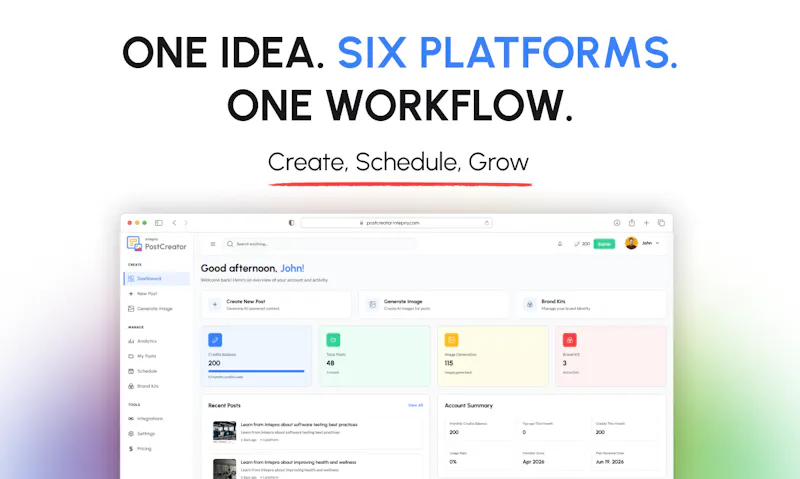Click the browser forward arrow
Image resolution: width=800 pixels, height=479 pixels.
[x=186, y=223]
